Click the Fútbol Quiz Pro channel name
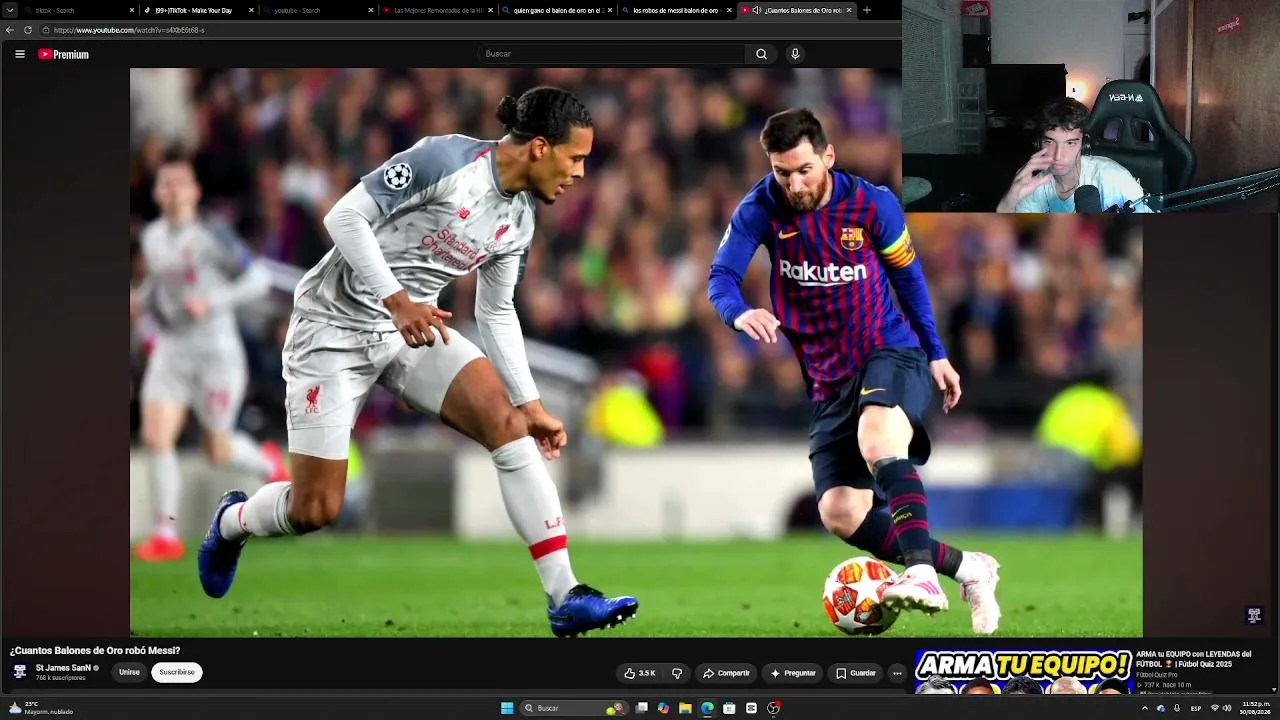 click(x=1157, y=675)
